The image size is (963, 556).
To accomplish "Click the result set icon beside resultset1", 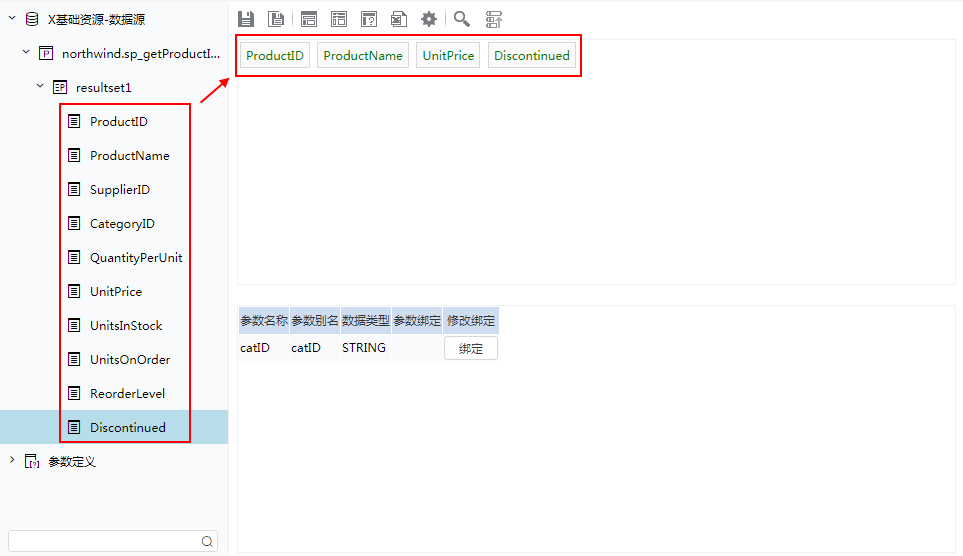I will click(60, 87).
